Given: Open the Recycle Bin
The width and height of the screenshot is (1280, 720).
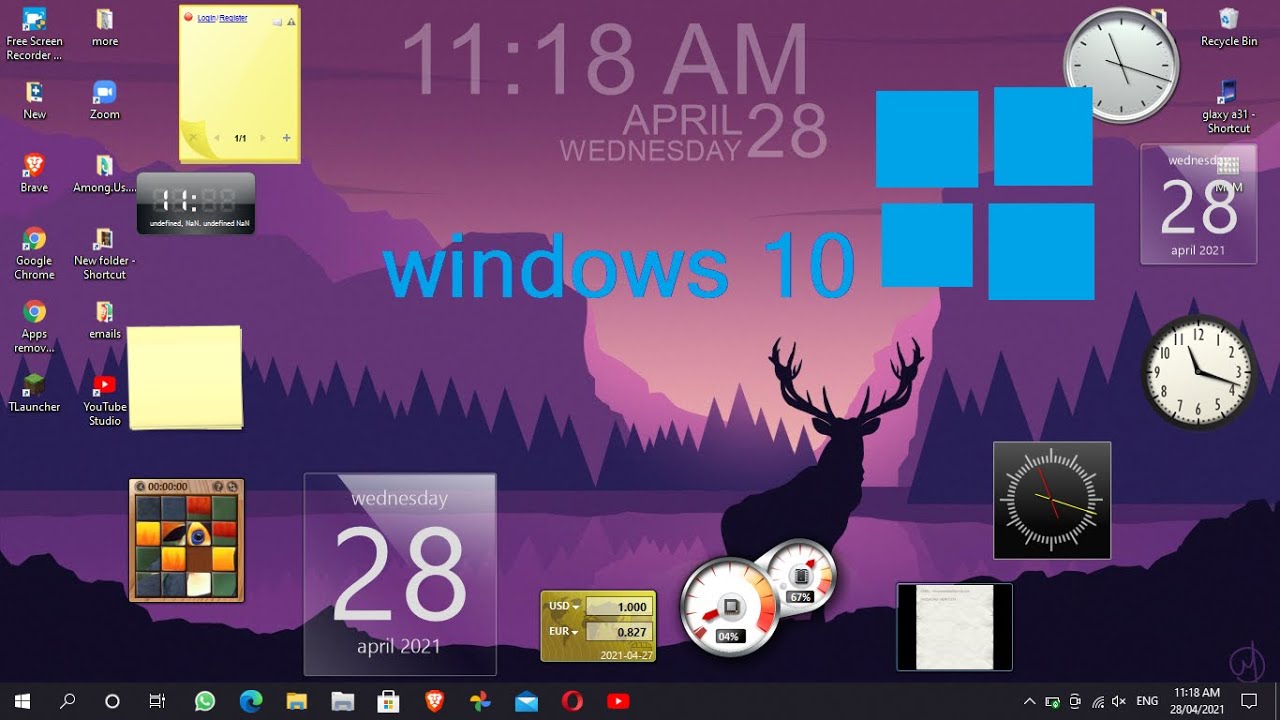Looking at the screenshot, I should 1229,27.
